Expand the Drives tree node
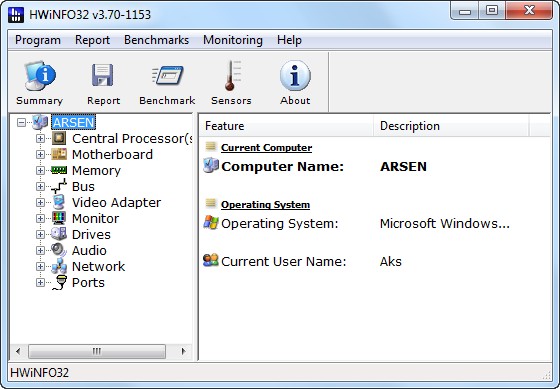The height and width of the screenshot is (389, 560). tap(40, 234)
